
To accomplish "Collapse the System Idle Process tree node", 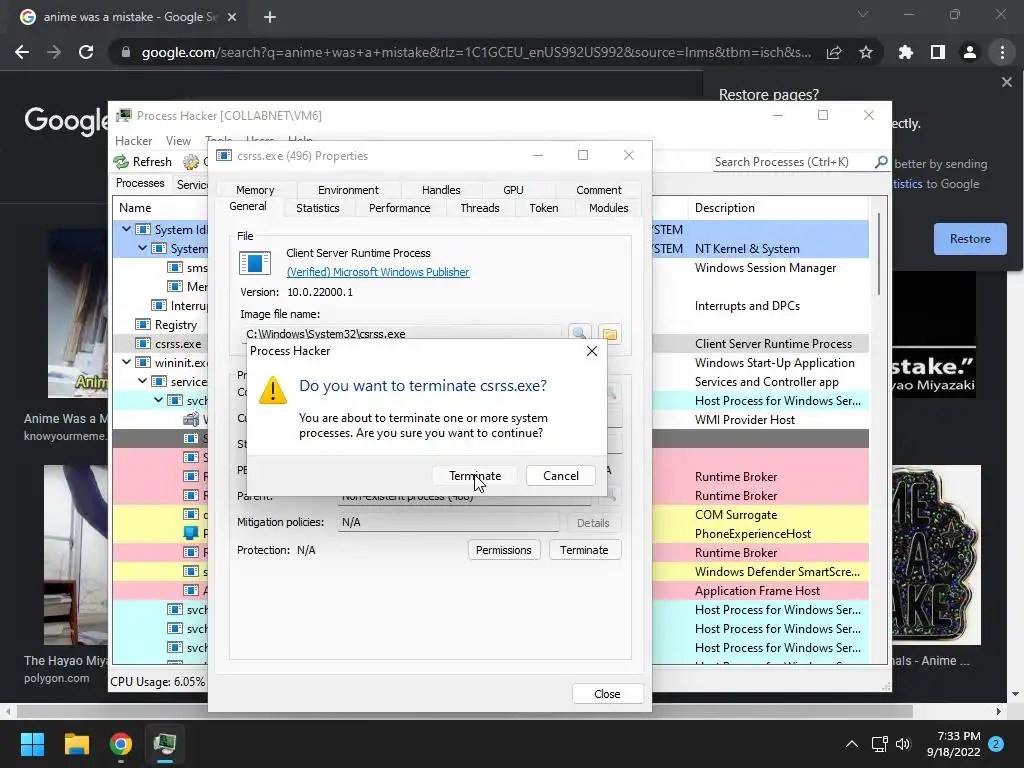I will [126, 229].
